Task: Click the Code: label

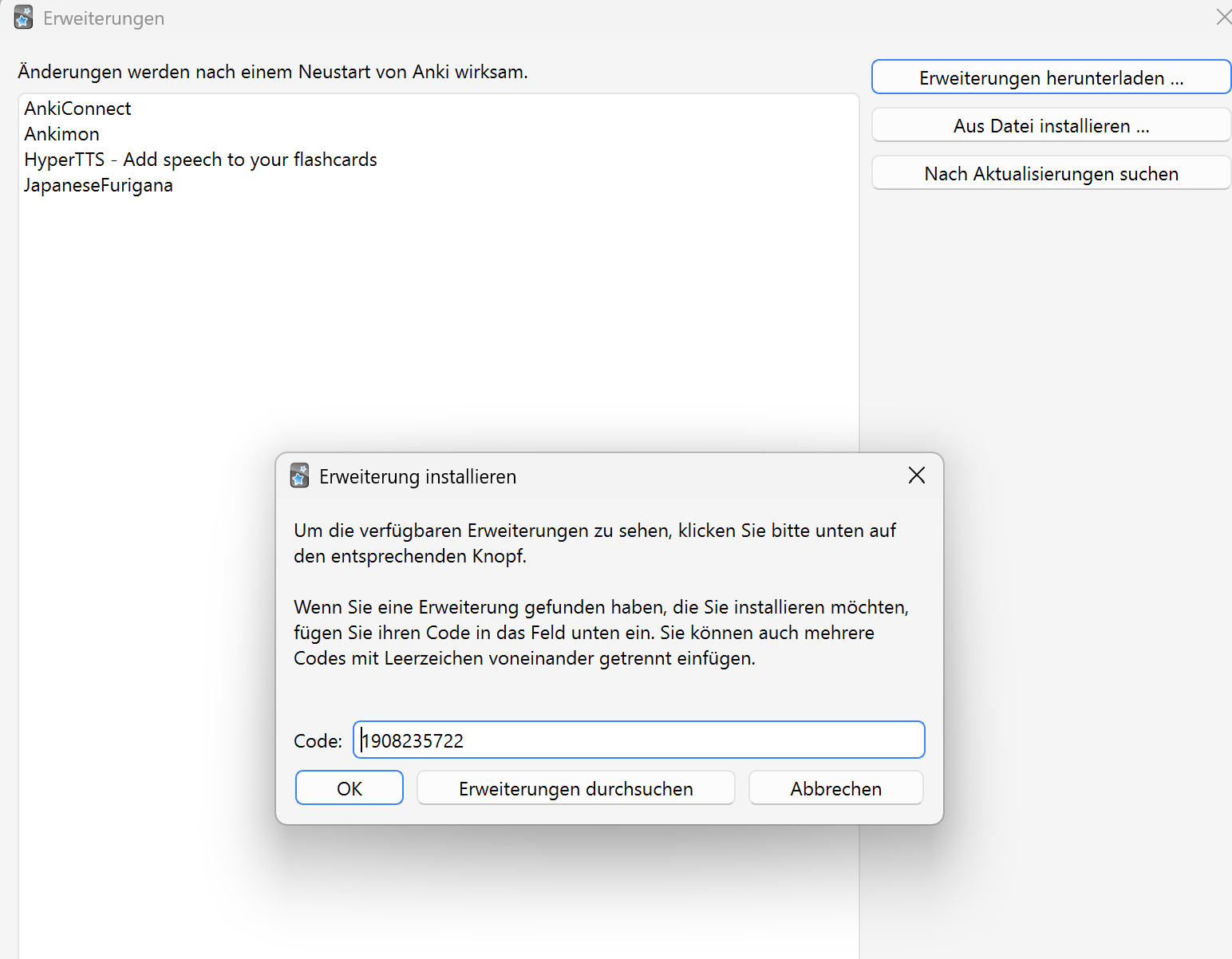Action: pyautogui.click(x=318, y=740)
